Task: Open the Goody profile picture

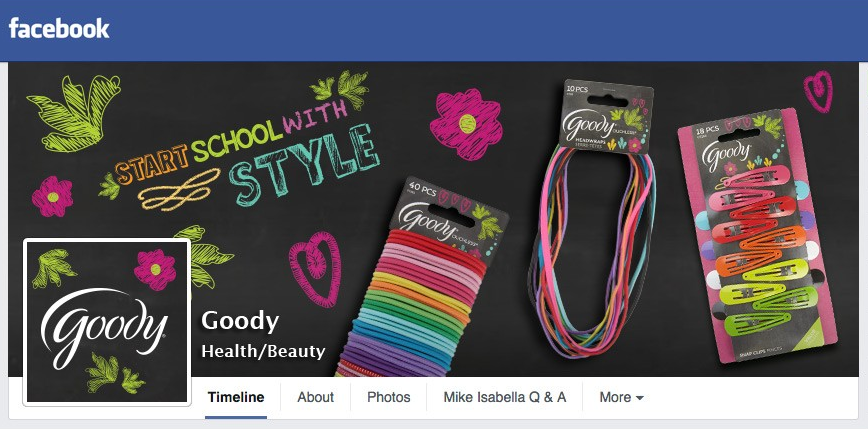Action: (107, 322)
